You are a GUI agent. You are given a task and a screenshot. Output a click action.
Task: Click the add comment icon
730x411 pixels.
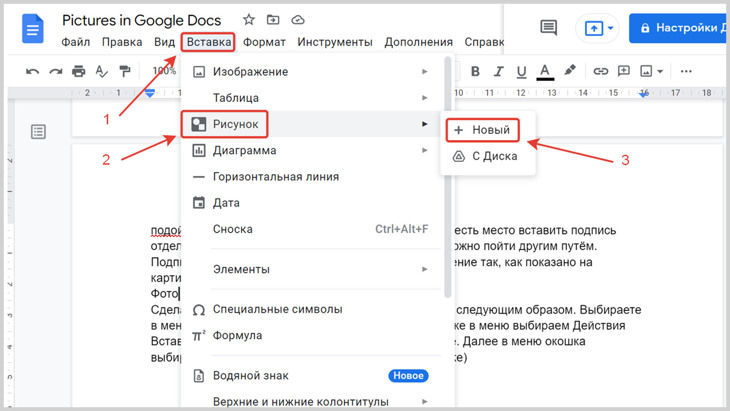(x=623, y=71)
